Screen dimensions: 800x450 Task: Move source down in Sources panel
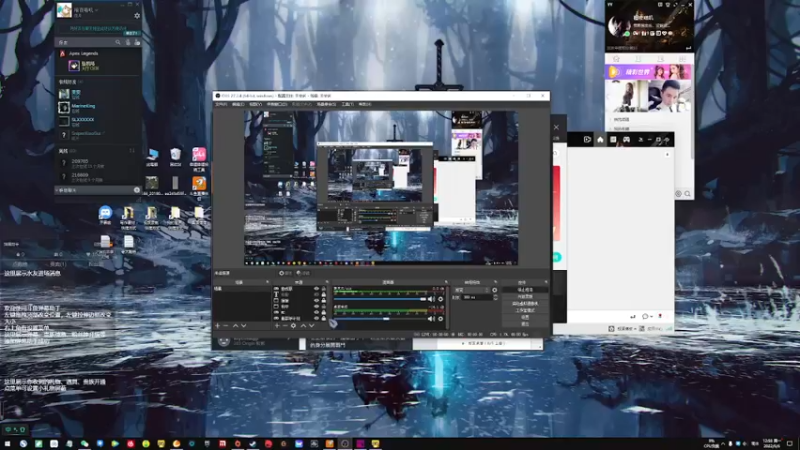coord(311,326)
